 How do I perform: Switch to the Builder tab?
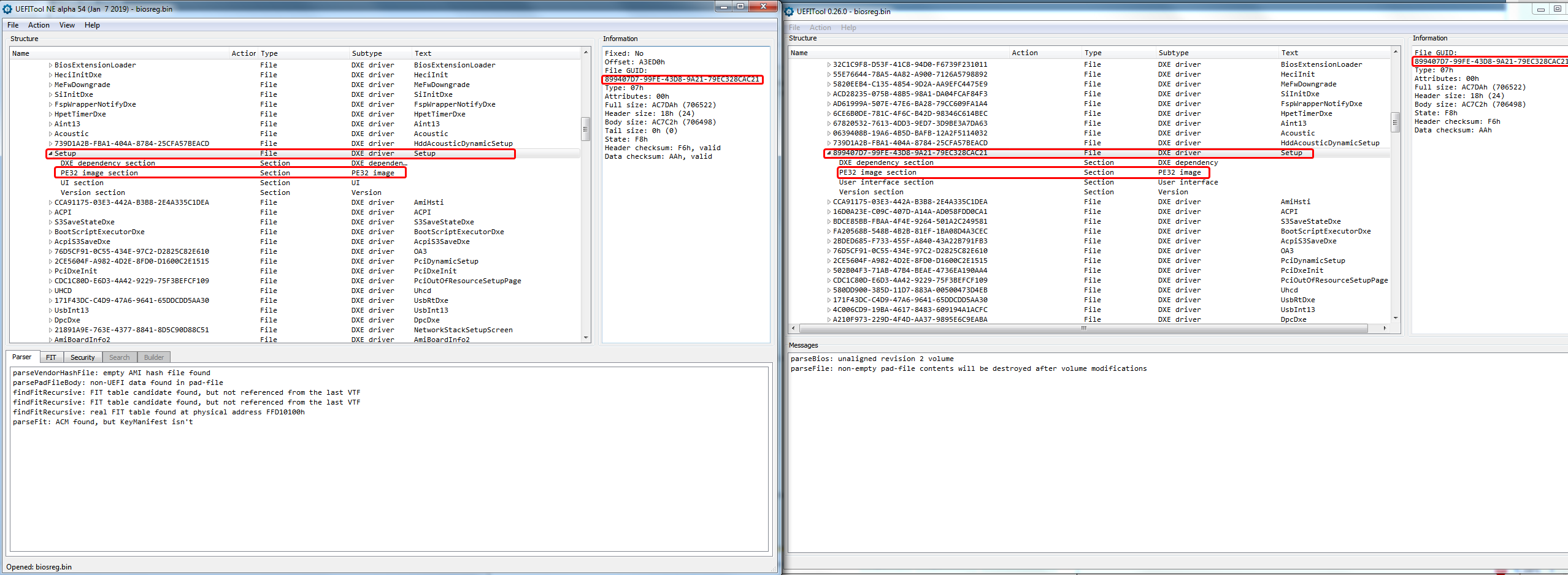(x=154, y=357)
